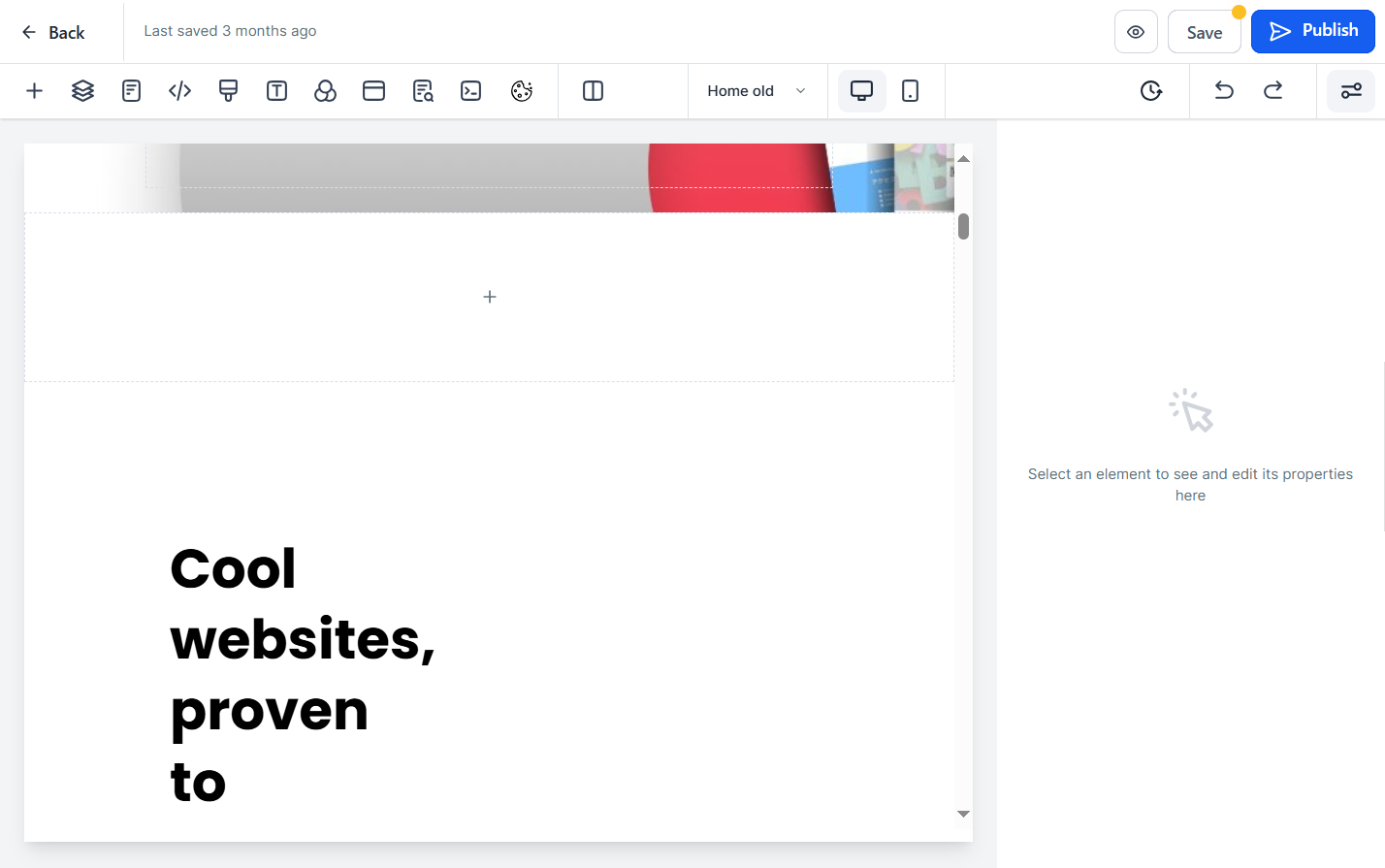Click the window layout icon in toolbar

click(373, 91)
